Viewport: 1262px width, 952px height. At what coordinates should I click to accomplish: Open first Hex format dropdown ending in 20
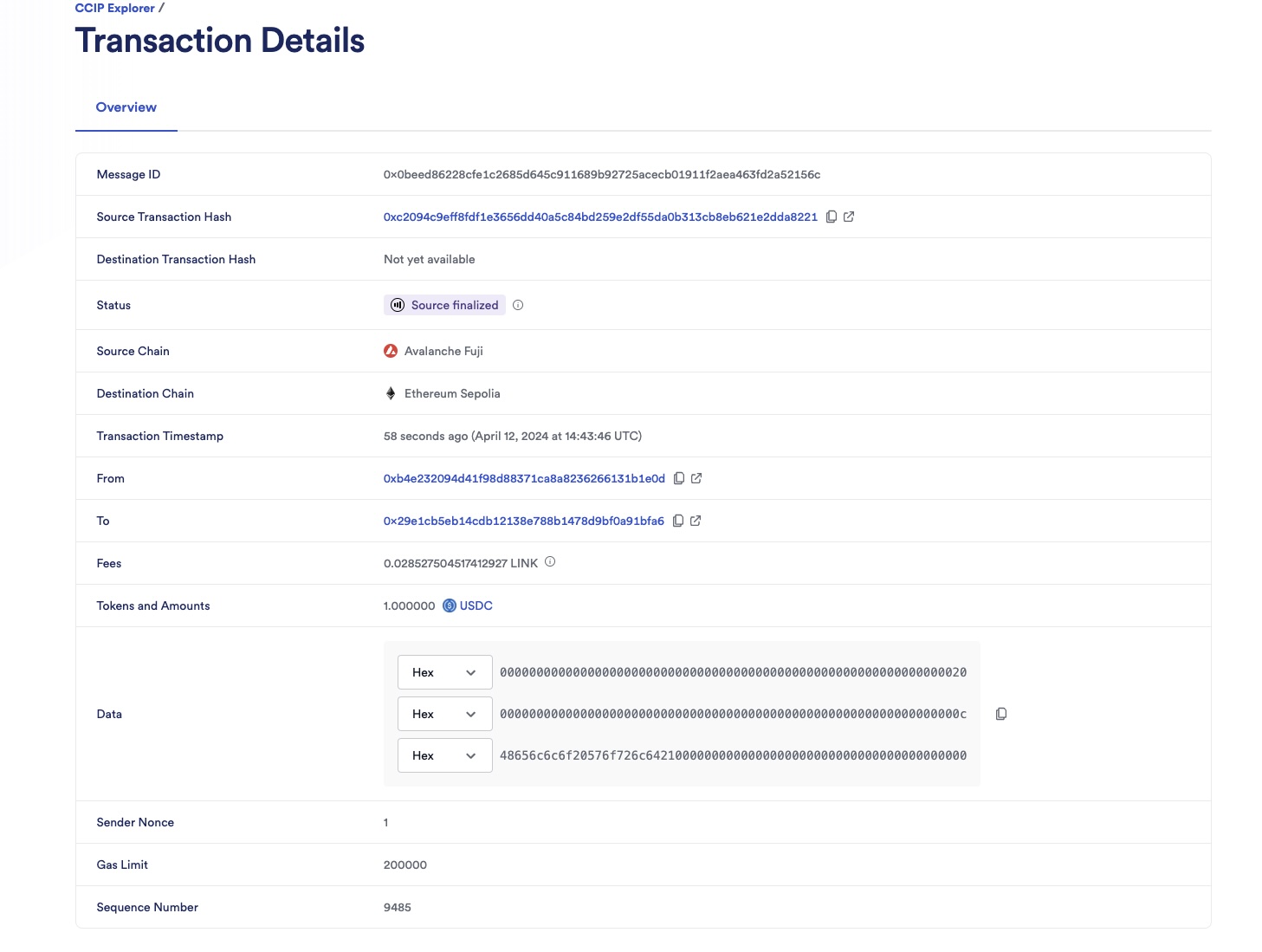click(445, 672)
